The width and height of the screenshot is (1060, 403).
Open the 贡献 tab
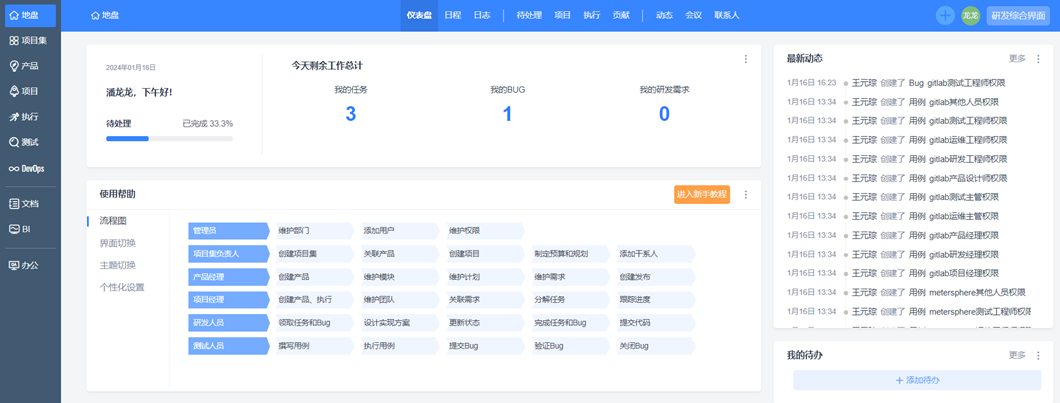point(621,16)
